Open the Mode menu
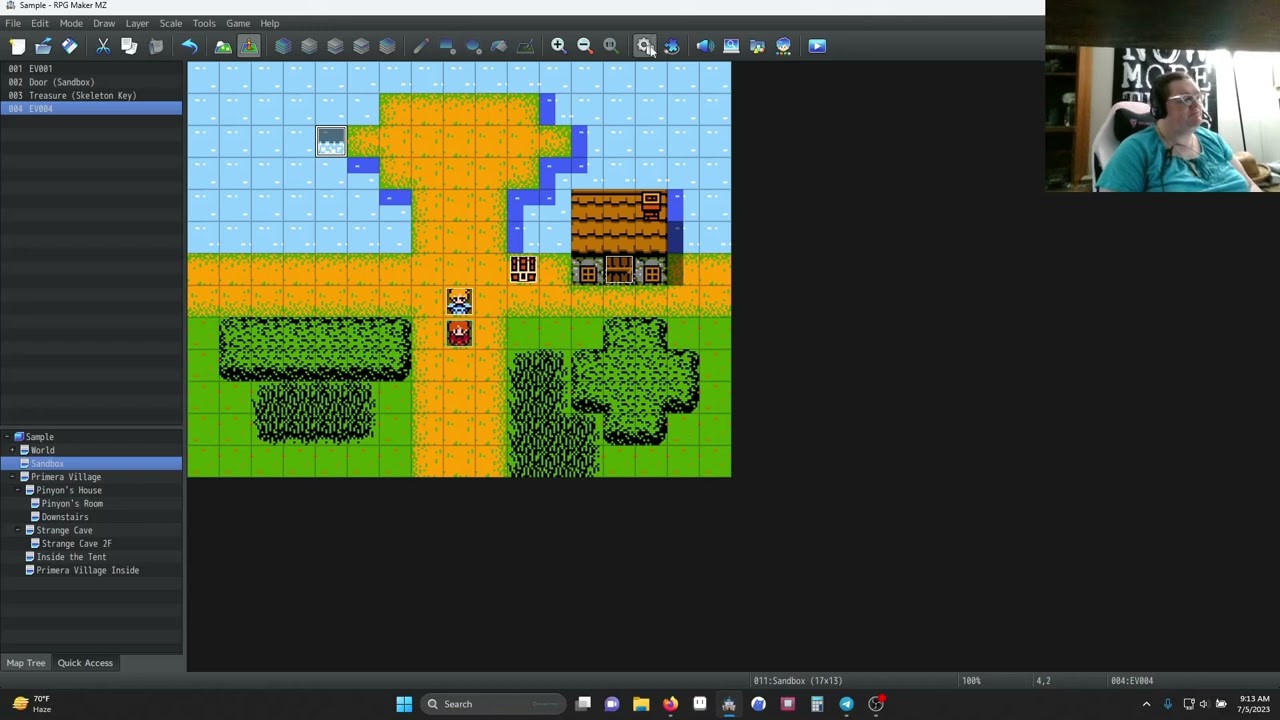Viewport: 1280px width, 720px height. click(71, 23)
